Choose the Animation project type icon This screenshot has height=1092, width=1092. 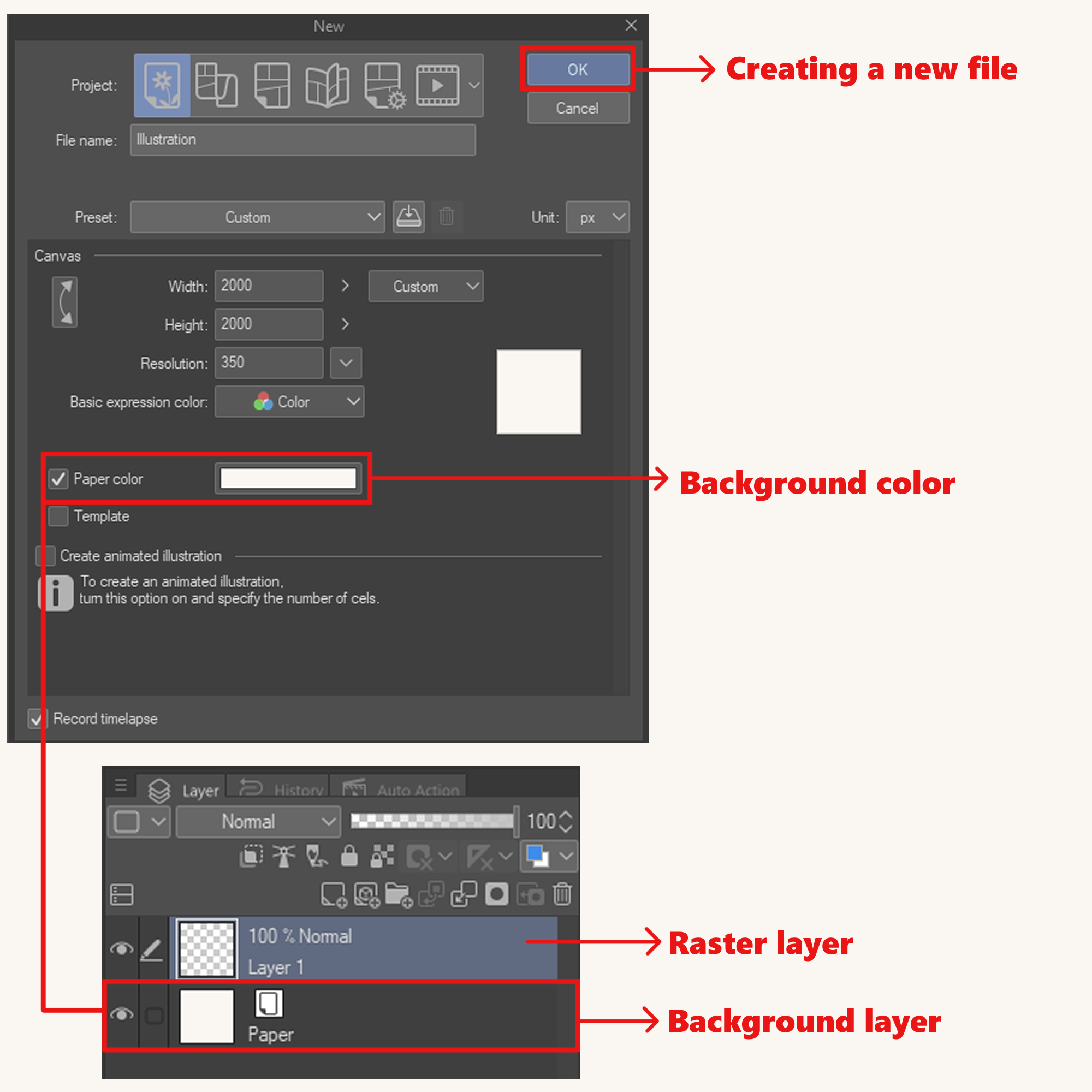(x=437, y=85)
